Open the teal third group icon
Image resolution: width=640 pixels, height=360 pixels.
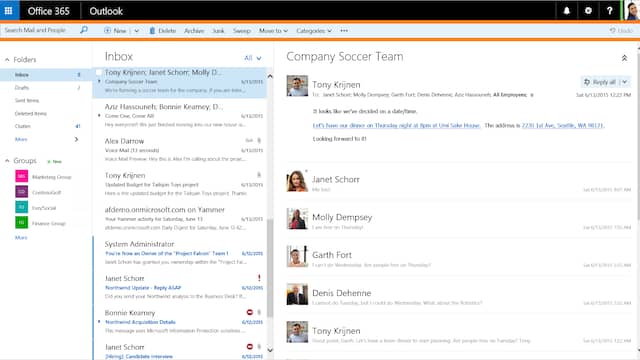tap(22, 207)
